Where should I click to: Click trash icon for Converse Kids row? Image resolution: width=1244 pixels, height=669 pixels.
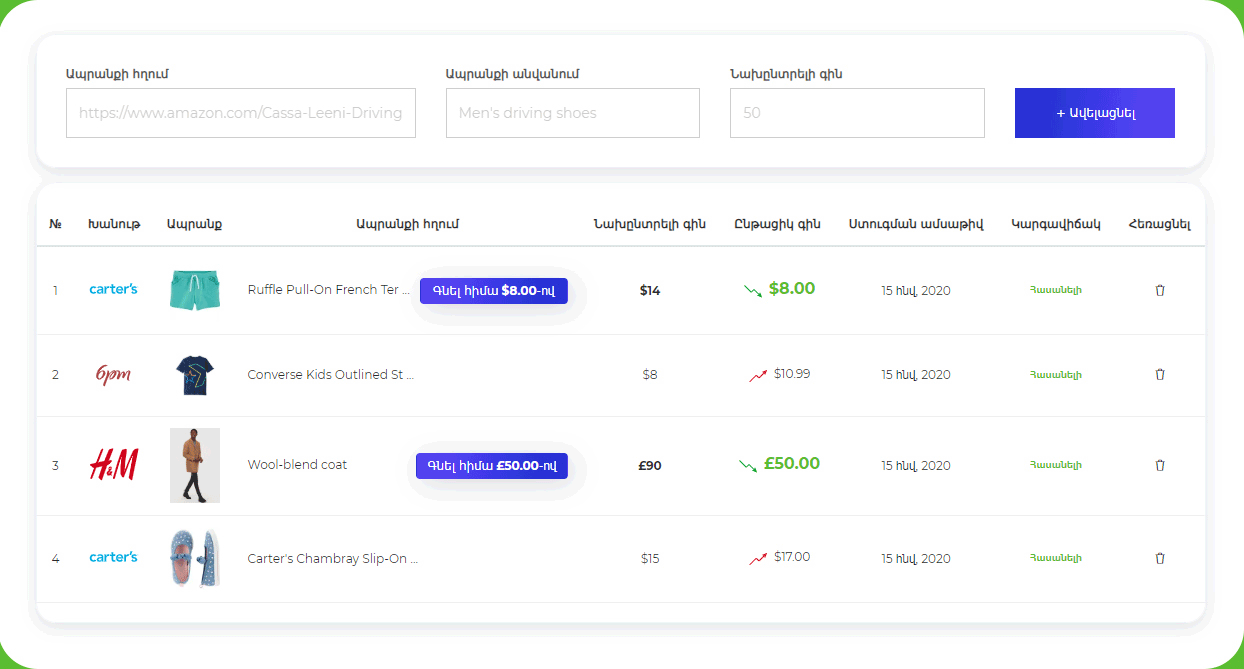pos(1160,374)
